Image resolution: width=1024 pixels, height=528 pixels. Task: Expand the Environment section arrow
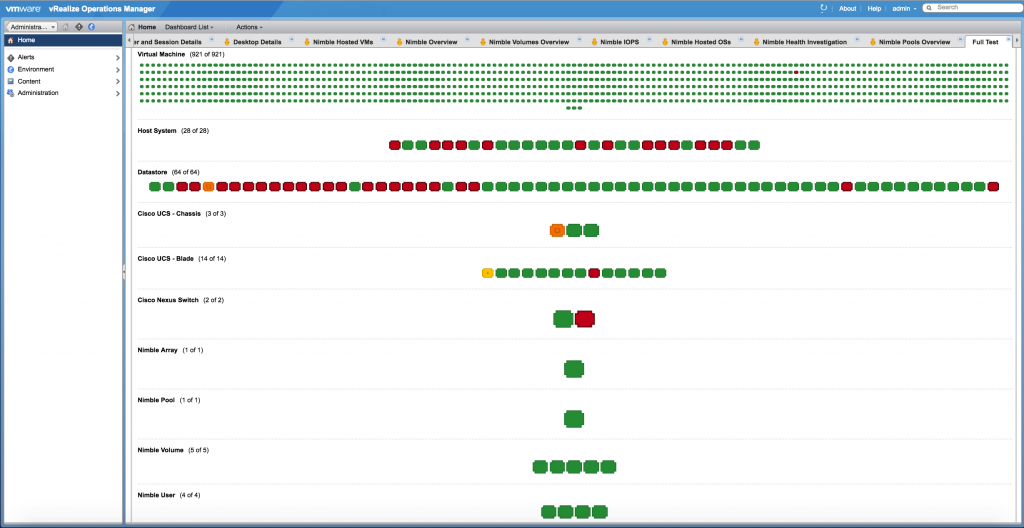118,69
